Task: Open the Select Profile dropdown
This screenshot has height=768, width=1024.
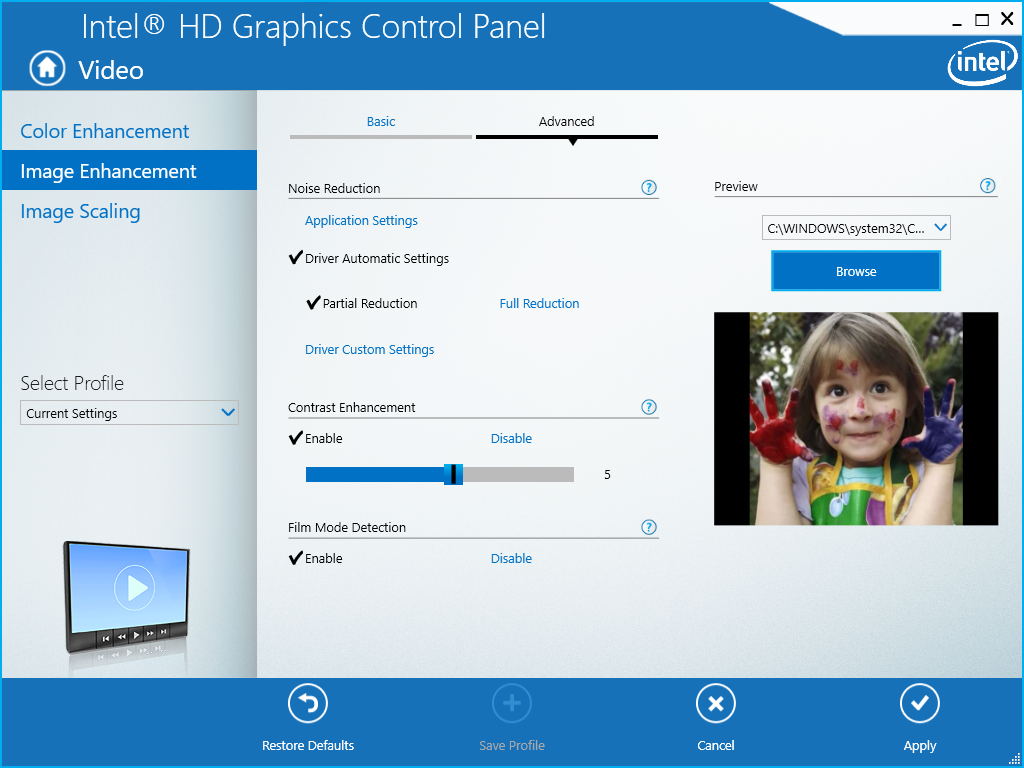Action: coord(129,413)
